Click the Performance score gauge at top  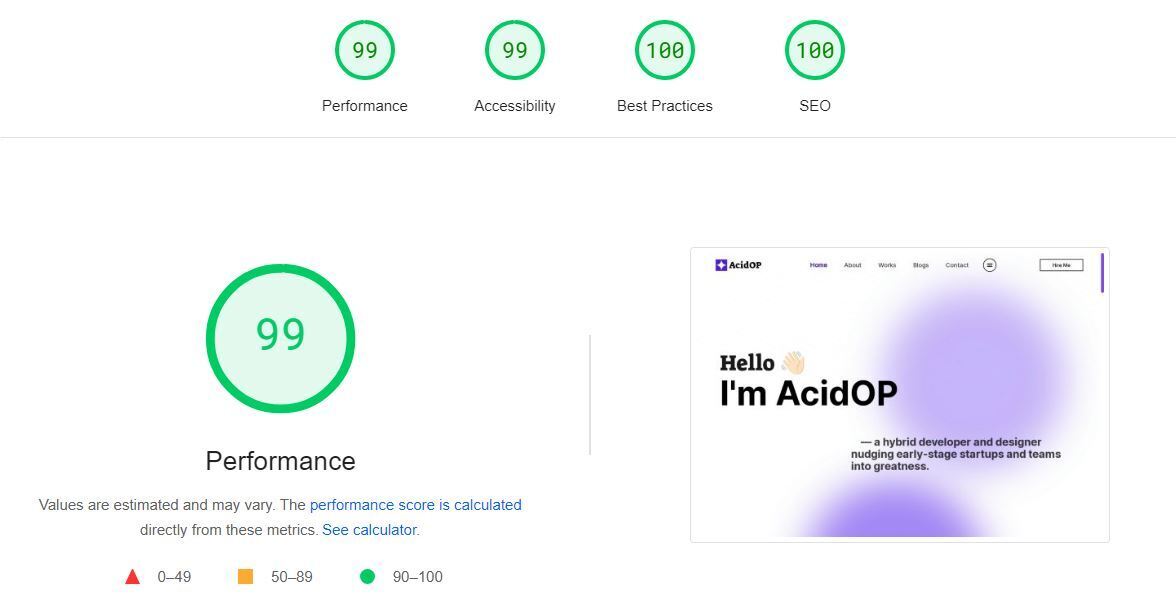click(365, 50)
